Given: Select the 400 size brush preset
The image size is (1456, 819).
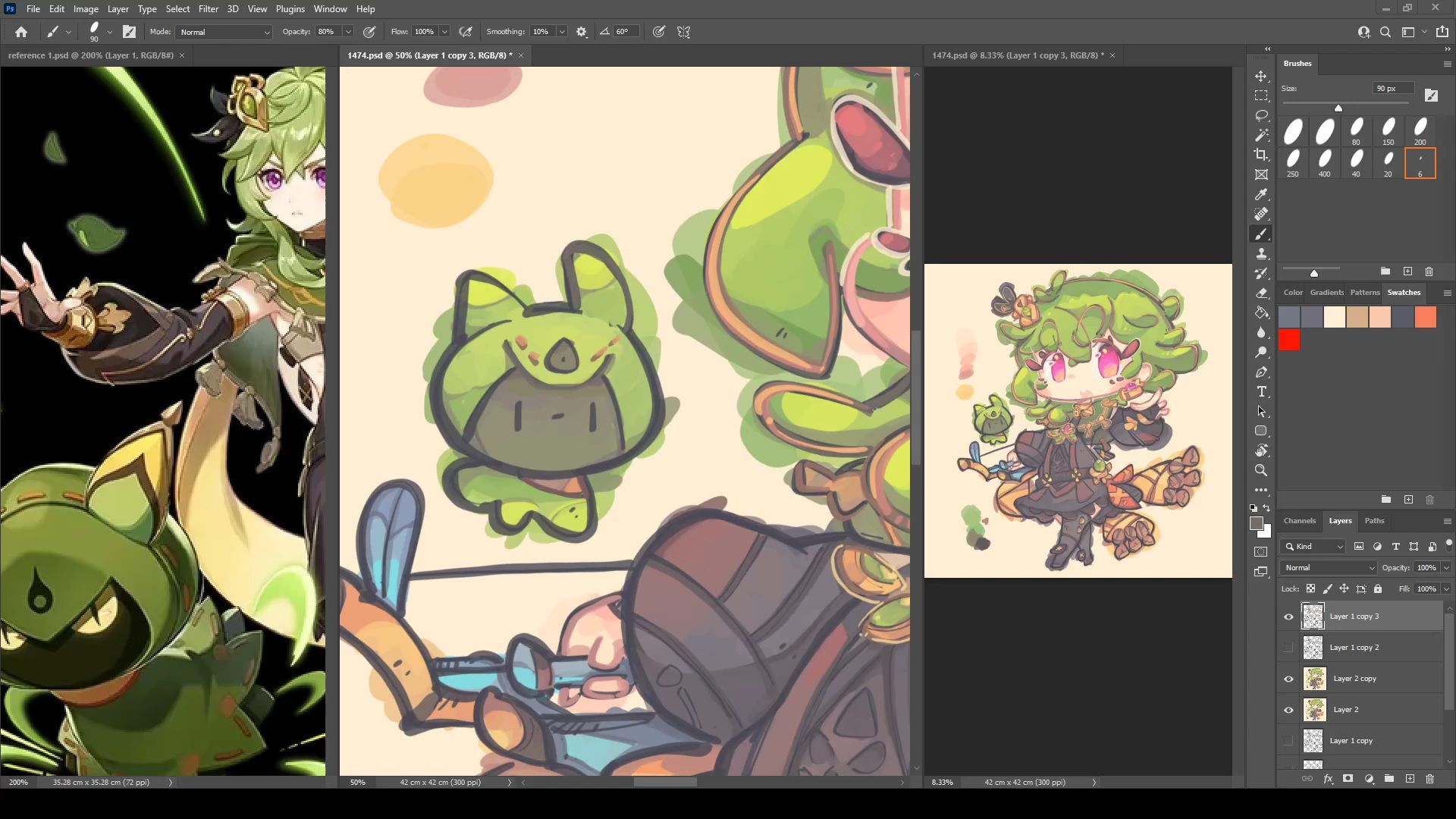Looking at the screenshot, I should [x=1324, y=163].
